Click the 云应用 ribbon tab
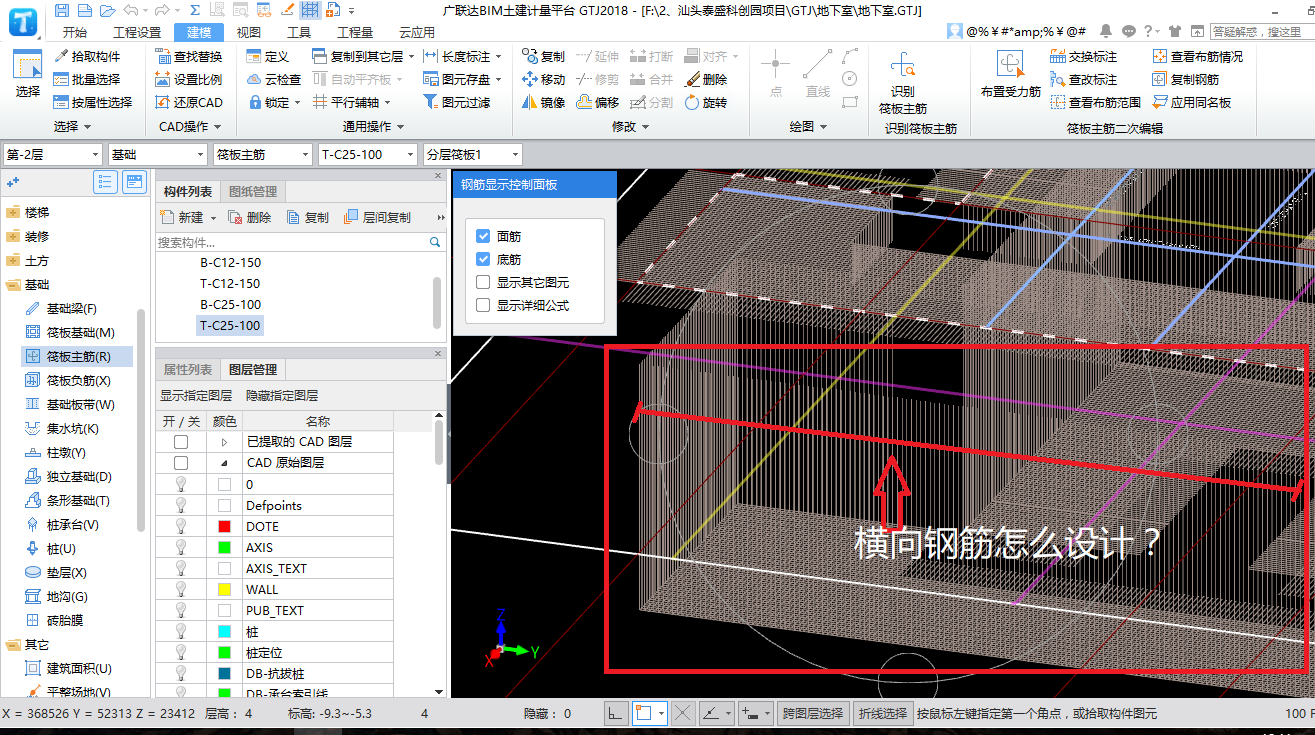 tap(416, 32)
